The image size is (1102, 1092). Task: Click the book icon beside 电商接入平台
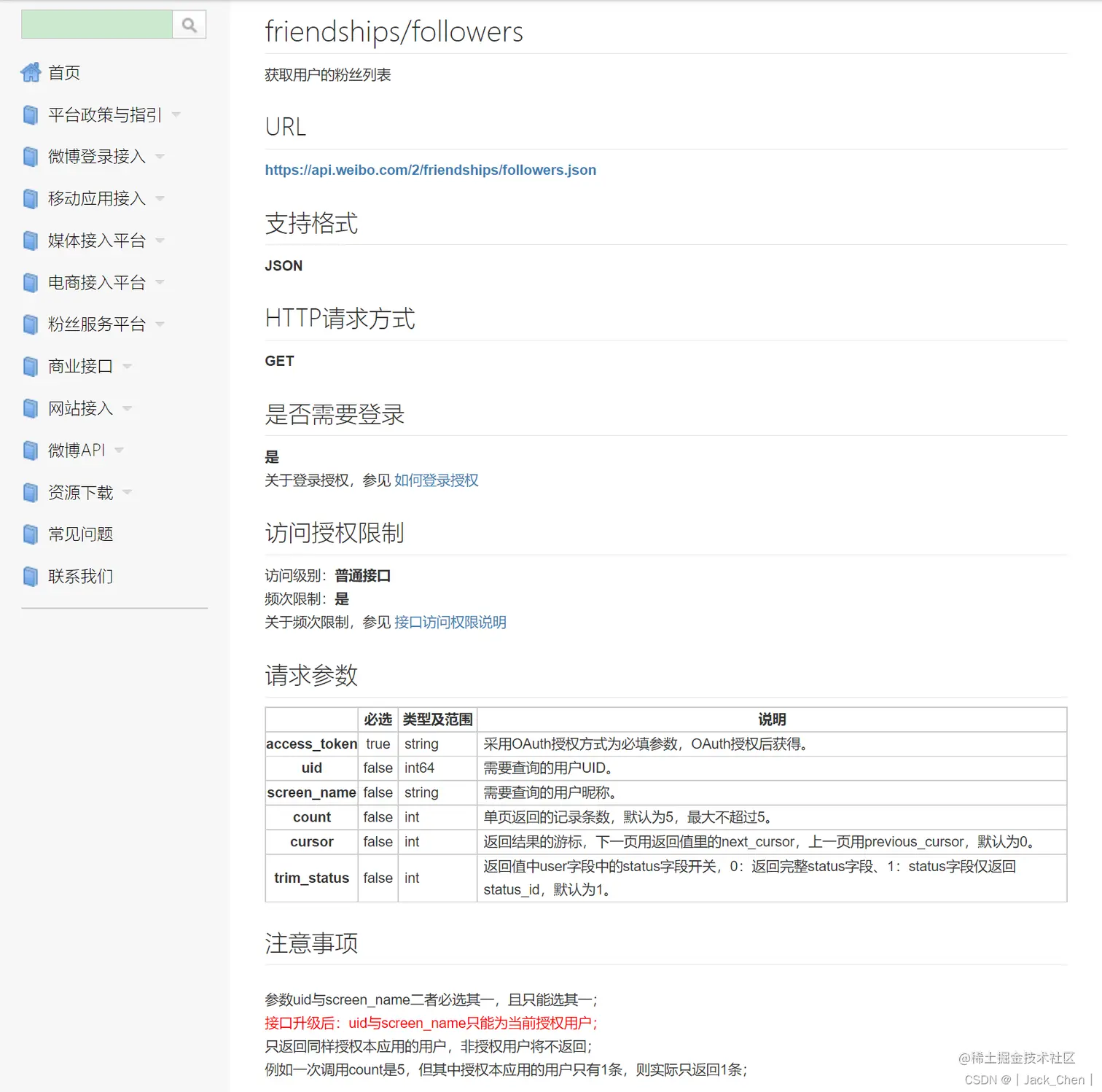pyautogui.click(x=29, y=283)
